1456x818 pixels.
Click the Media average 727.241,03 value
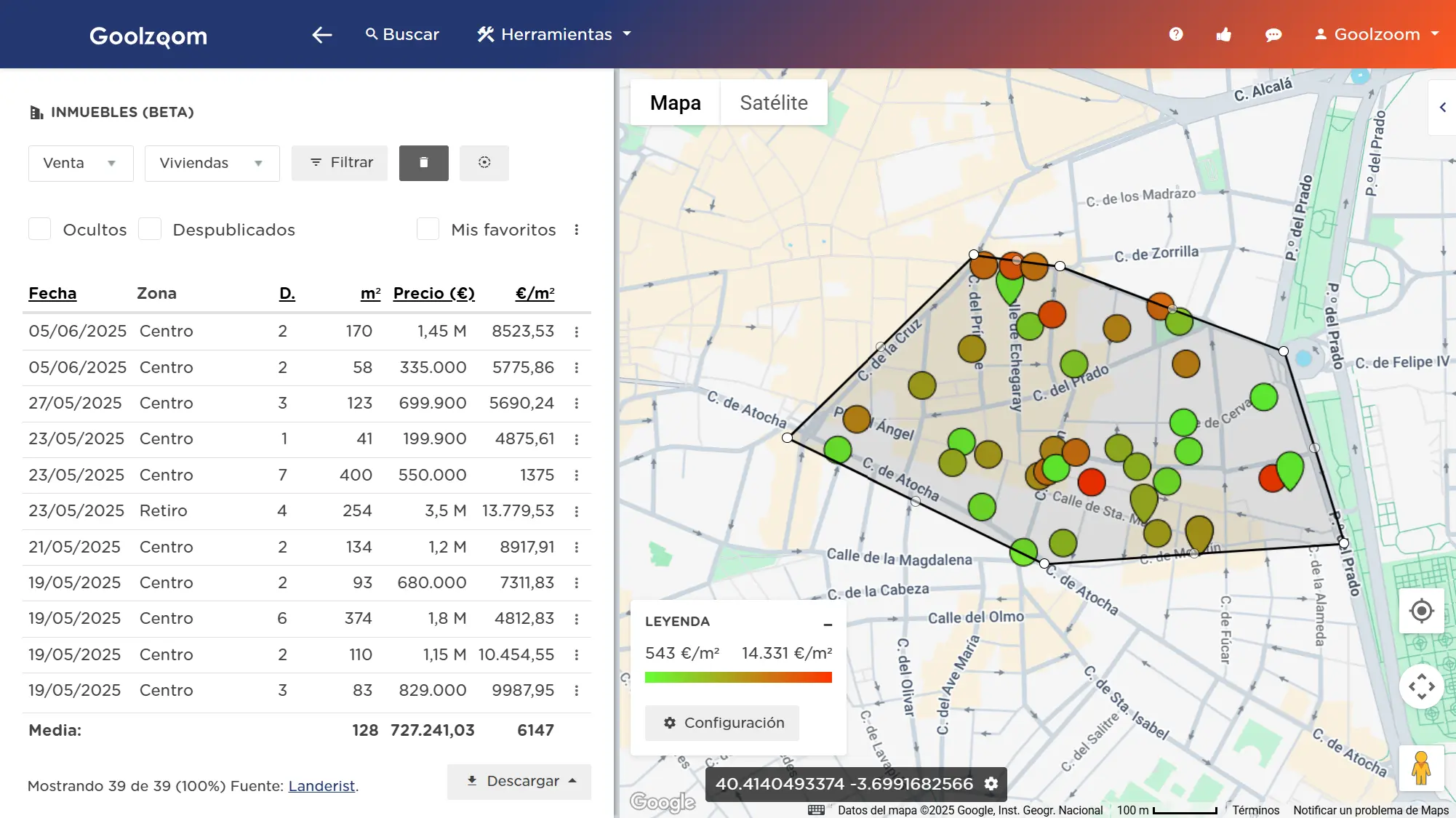pyautogui.click(x=432, y=730)
